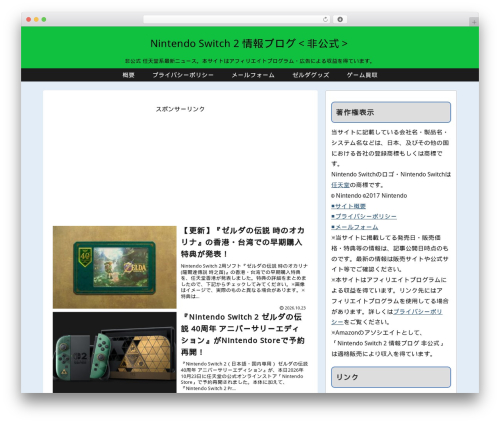This screenshot has width=500, height=423.
Task: Click the Nintendo Switch 2 情報ブログ site title
Action: point(249,43)
